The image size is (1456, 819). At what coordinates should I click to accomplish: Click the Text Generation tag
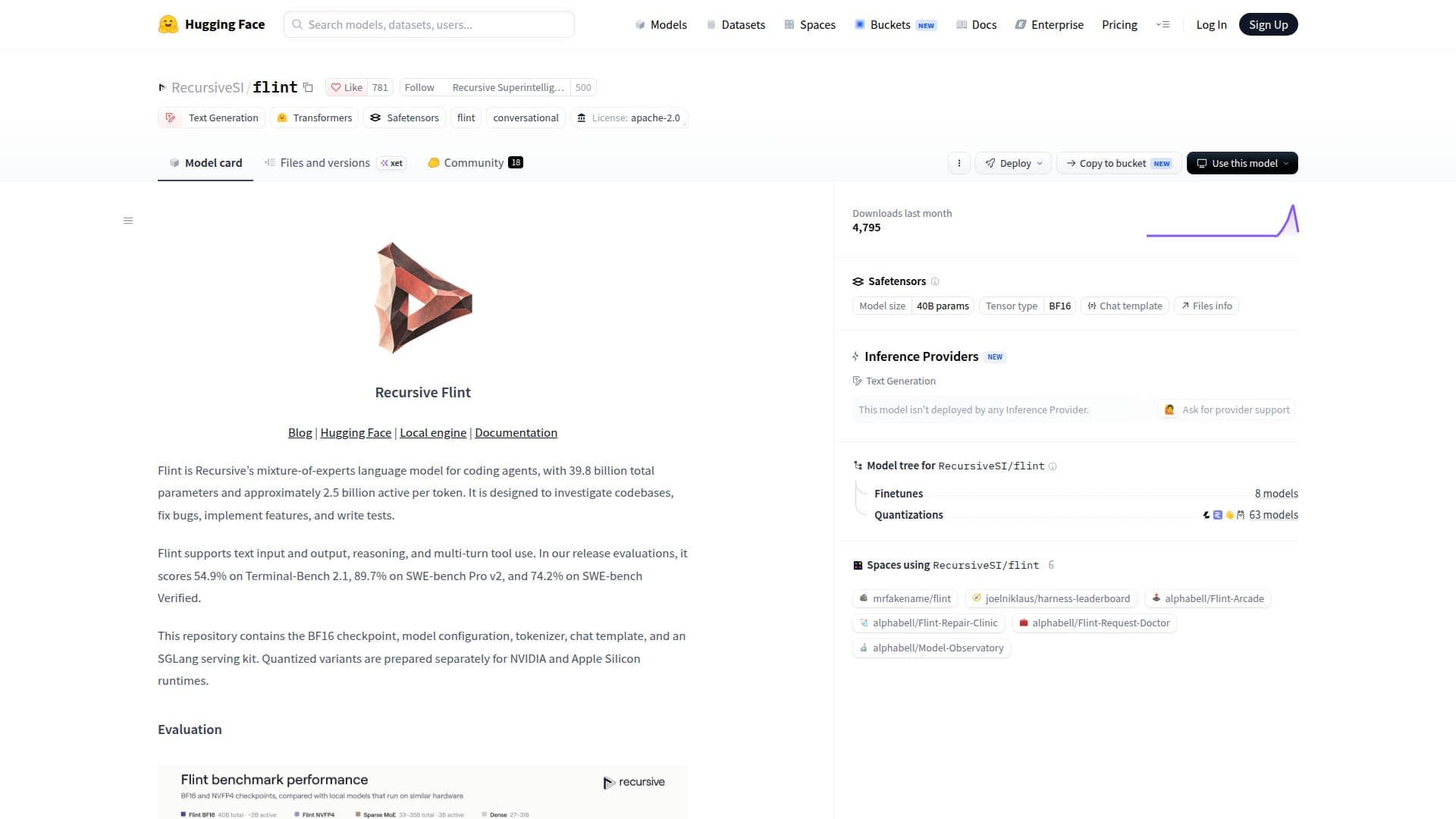point(212,118)
